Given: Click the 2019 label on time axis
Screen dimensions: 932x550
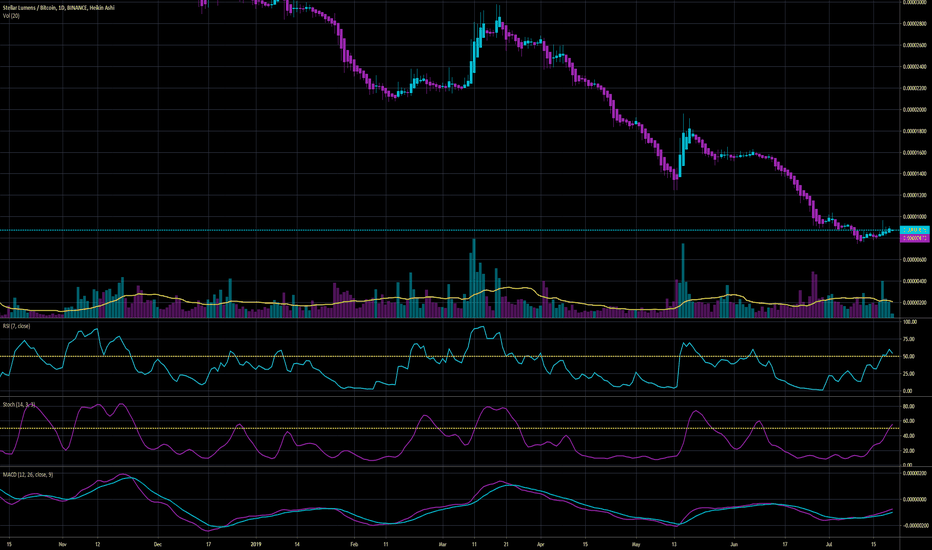Looking at the screenshot, I should tap(256, 544).
